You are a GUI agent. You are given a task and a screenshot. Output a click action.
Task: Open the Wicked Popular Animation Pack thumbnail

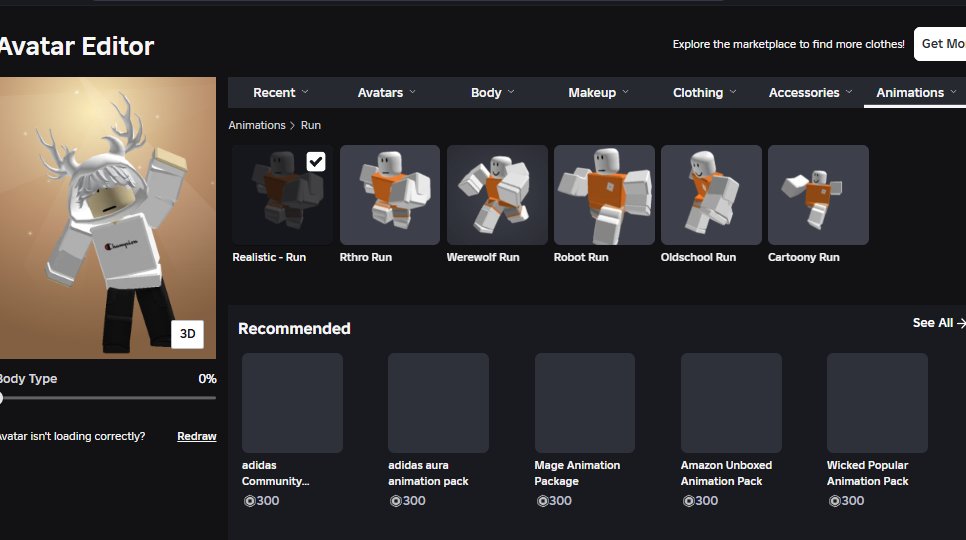[877, 403]
